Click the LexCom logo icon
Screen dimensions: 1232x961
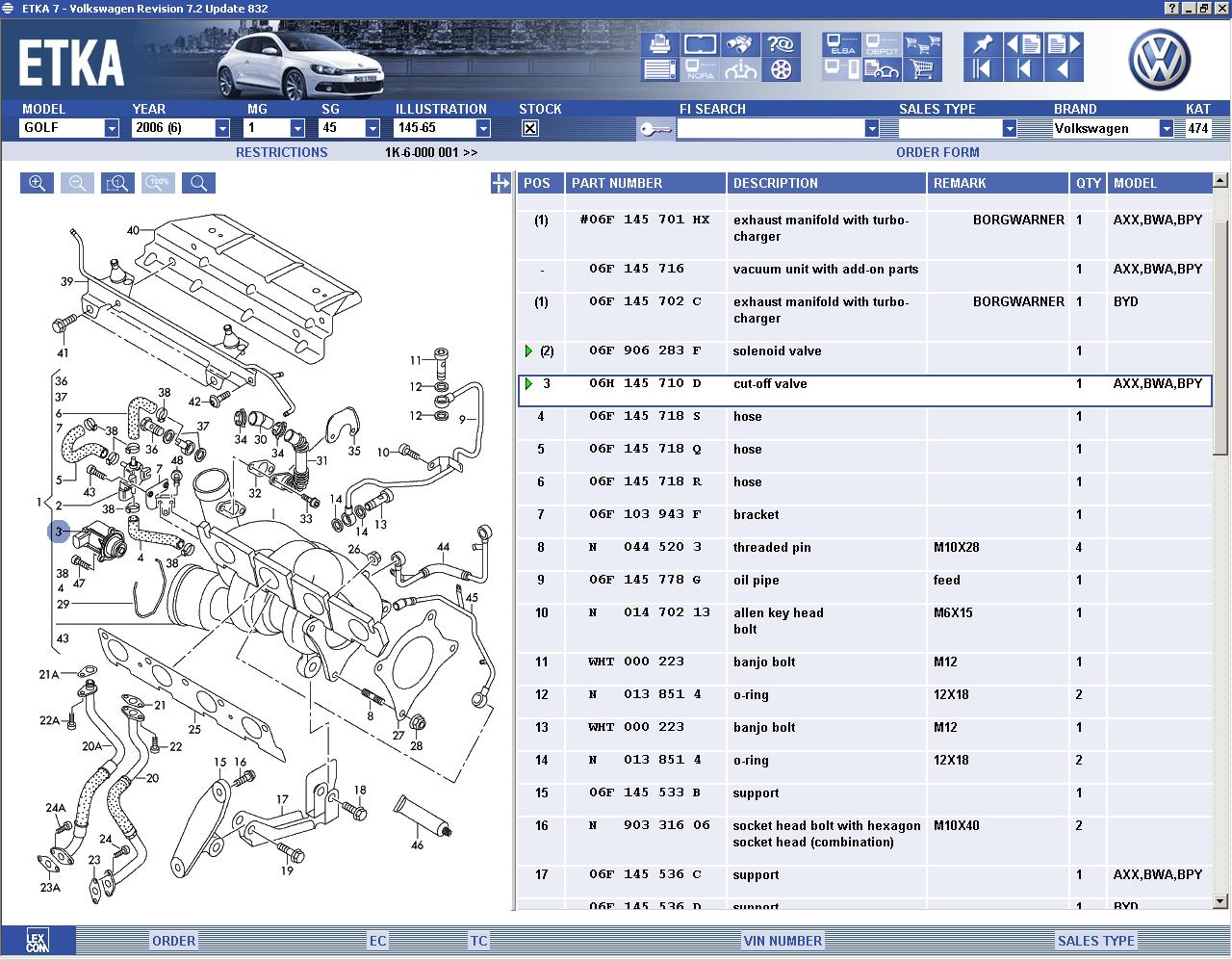[37, 941]
